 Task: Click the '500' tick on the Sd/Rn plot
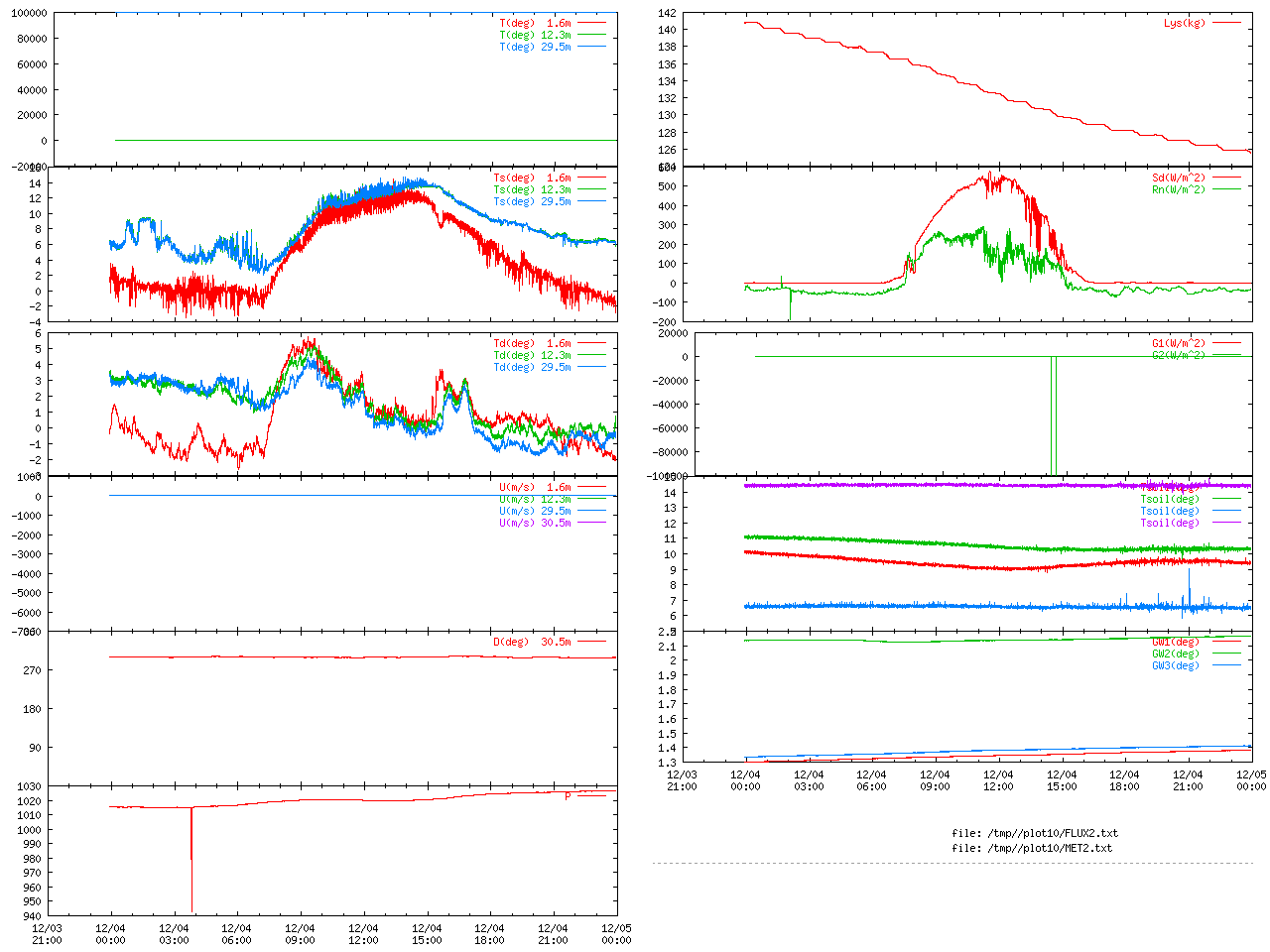click(x=667, y=186)
